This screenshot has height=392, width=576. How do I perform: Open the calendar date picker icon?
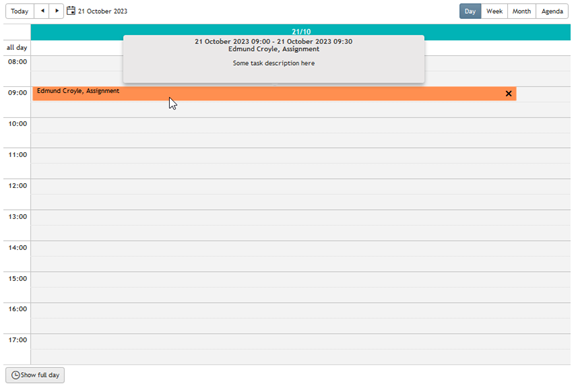point(71,11)
